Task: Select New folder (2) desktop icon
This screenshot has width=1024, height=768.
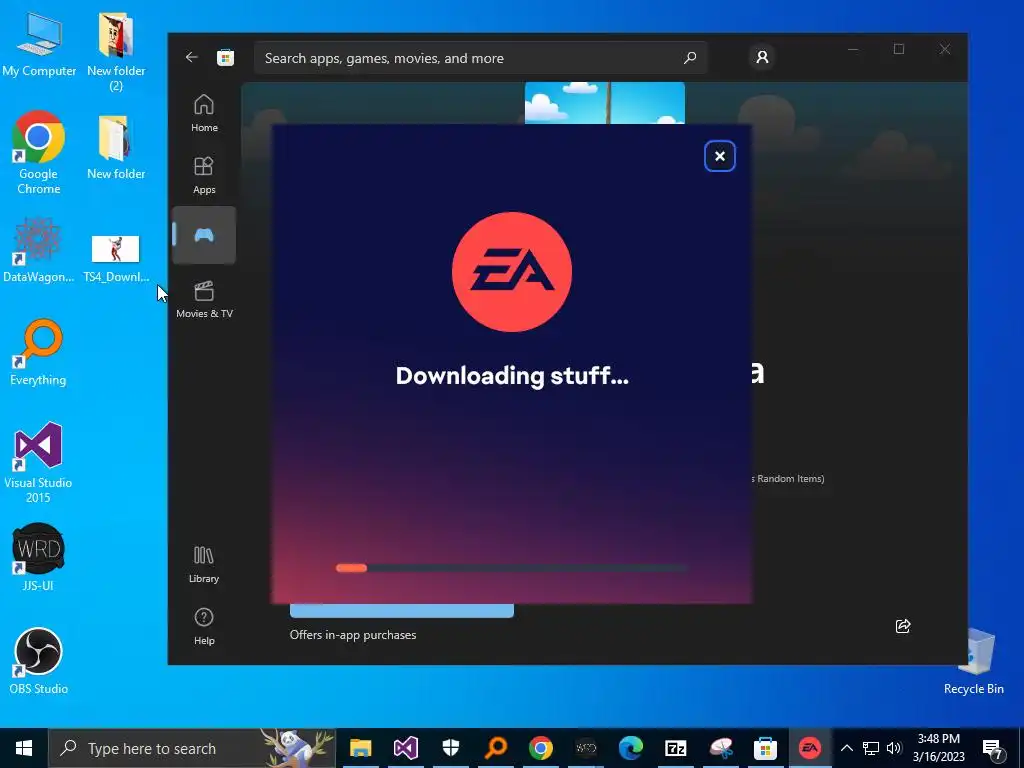Action: [116, 52]
